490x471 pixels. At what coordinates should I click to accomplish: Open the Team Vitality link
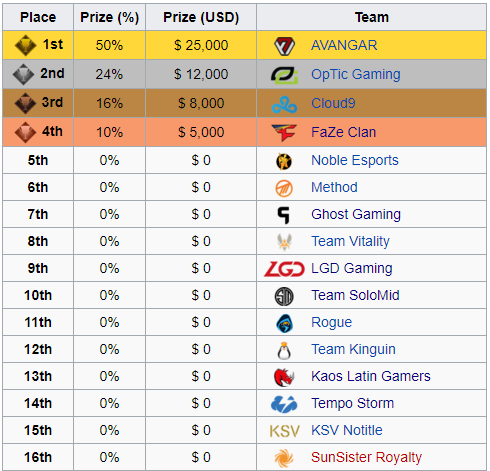click(350, 242)
